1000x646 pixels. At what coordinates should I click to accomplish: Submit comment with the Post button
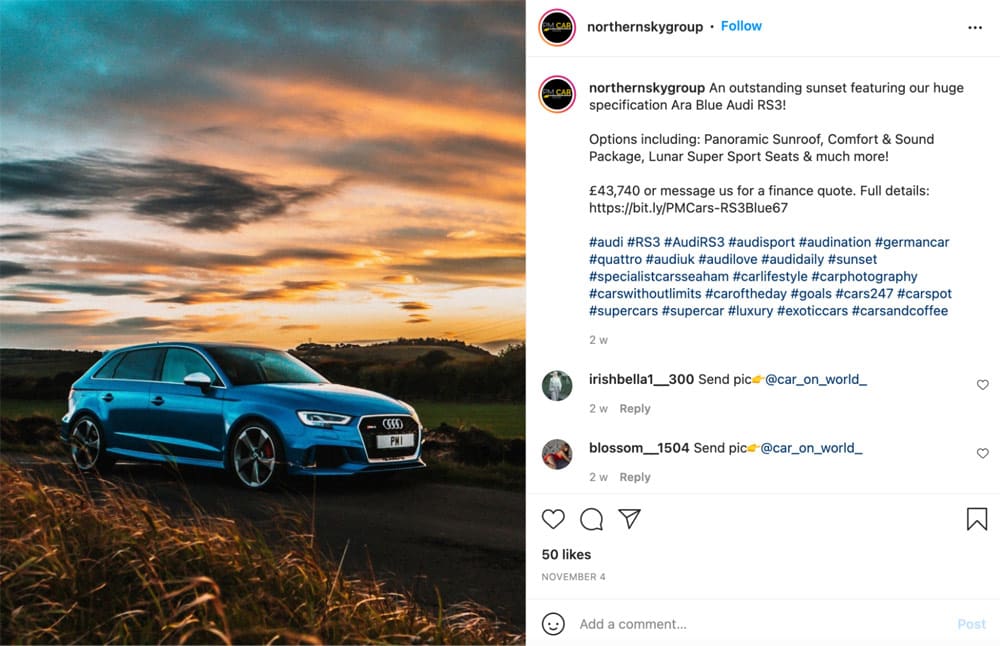click(x=970, y=623)
